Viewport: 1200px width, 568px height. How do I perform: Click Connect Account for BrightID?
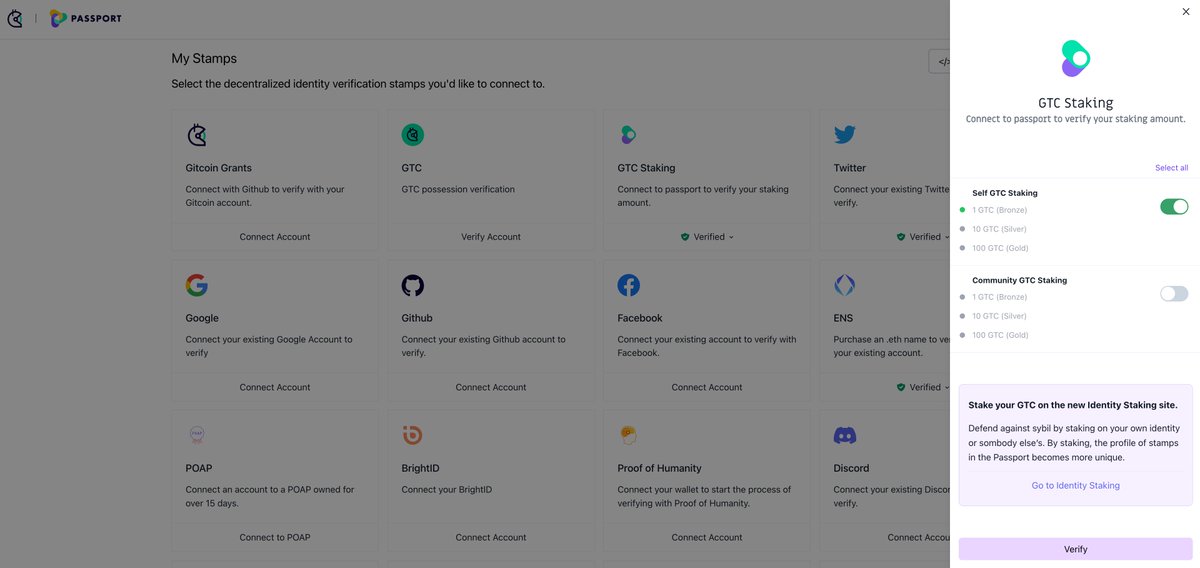[x=491, y=537]
